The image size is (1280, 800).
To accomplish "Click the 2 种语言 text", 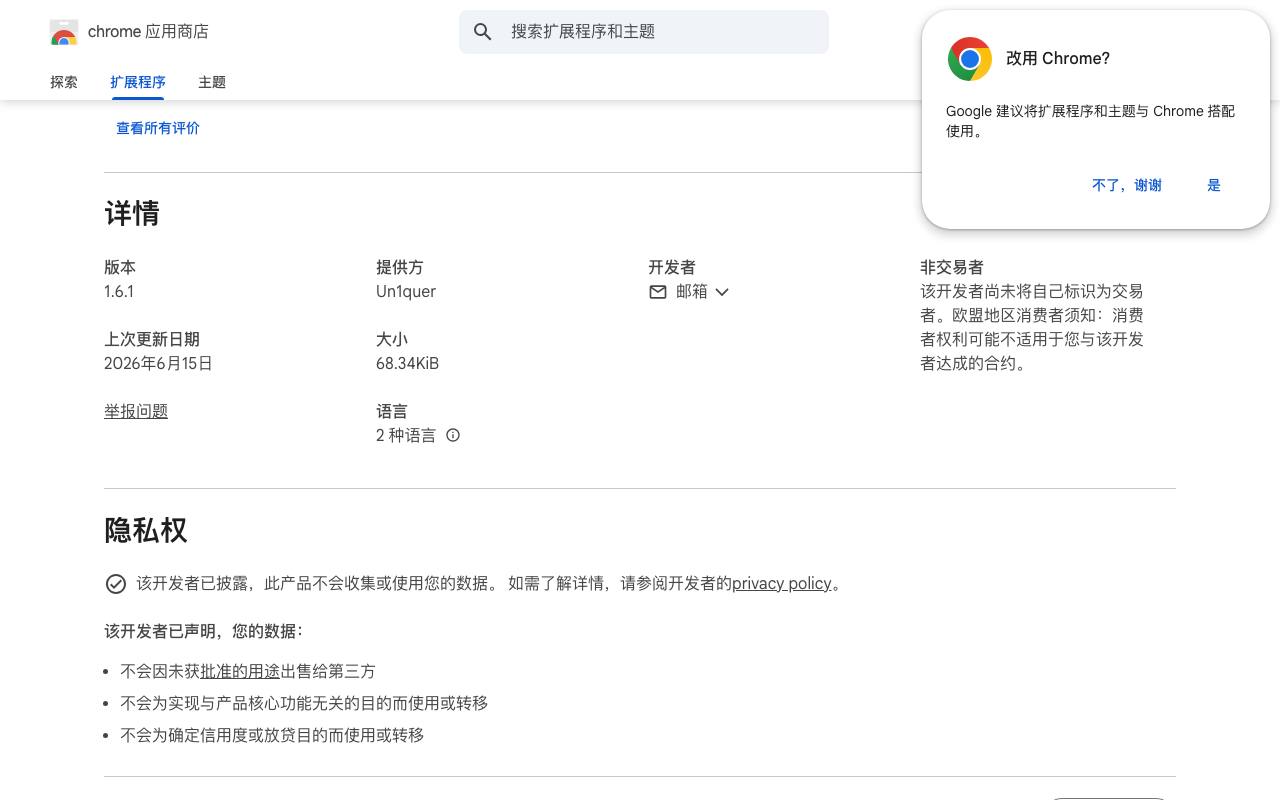I will pos(406,435).
